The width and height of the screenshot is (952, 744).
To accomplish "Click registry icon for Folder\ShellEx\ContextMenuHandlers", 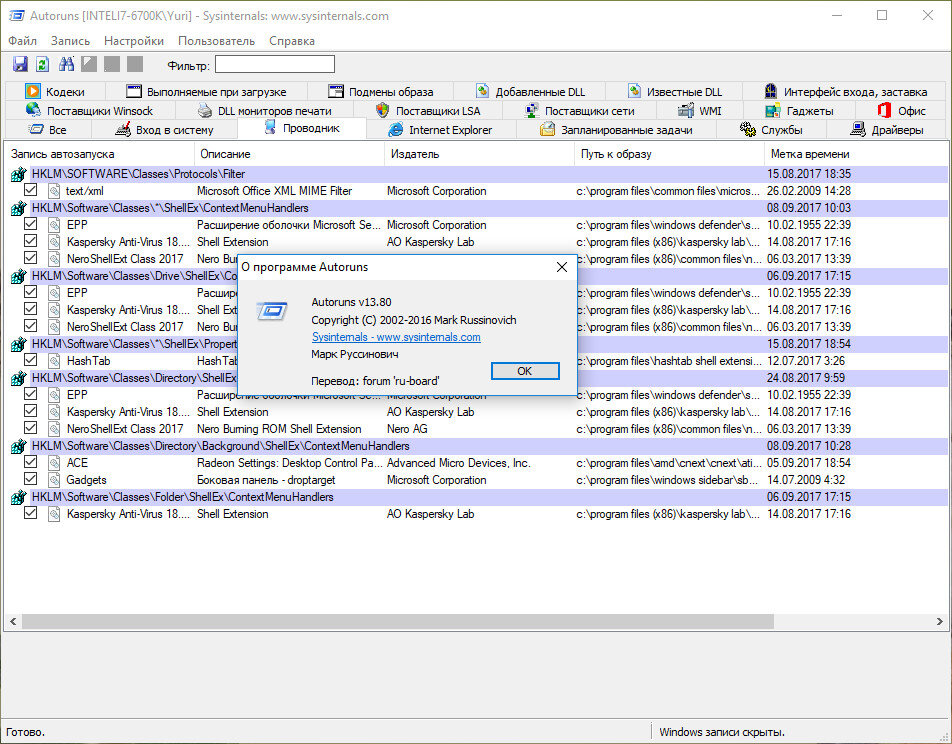I will [18, 497].
